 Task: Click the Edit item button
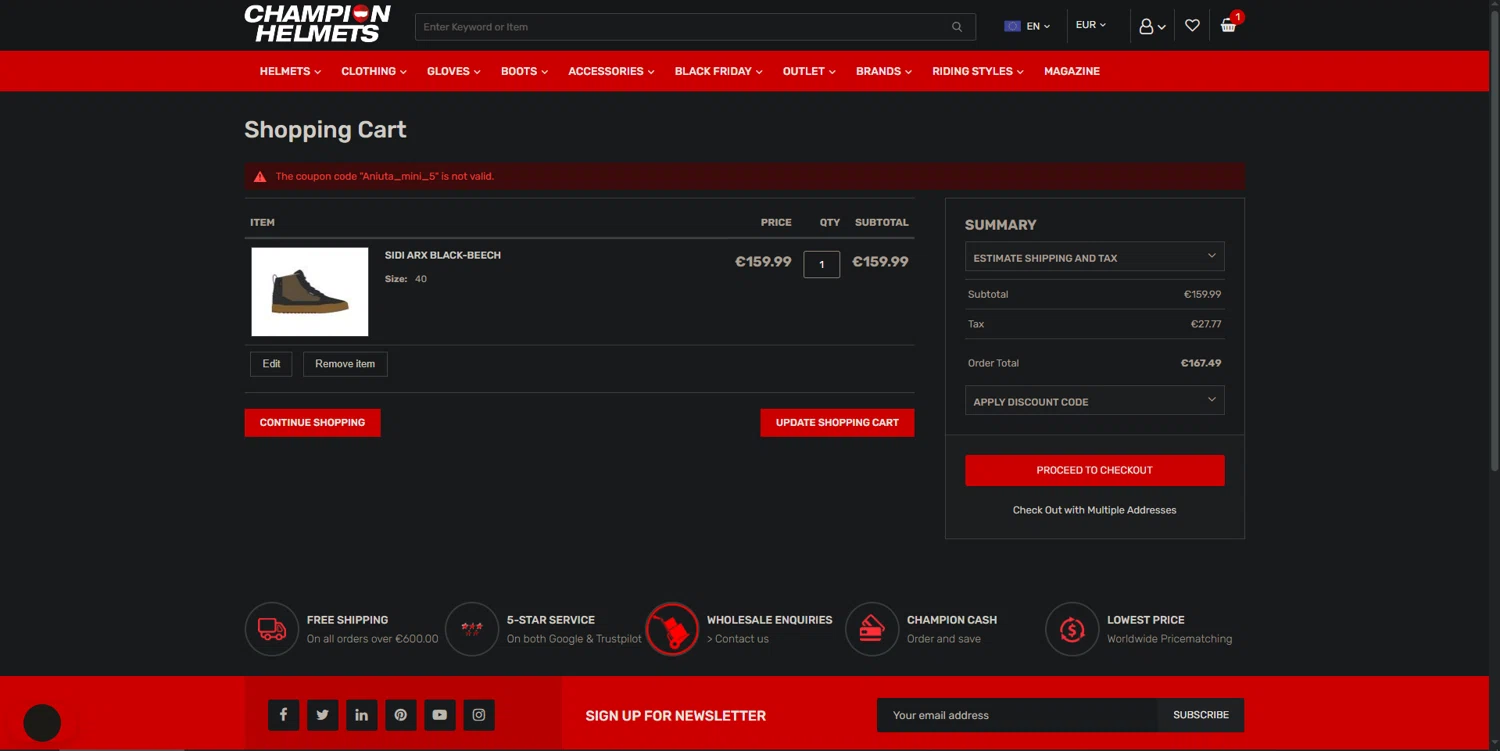click(271, 364)
